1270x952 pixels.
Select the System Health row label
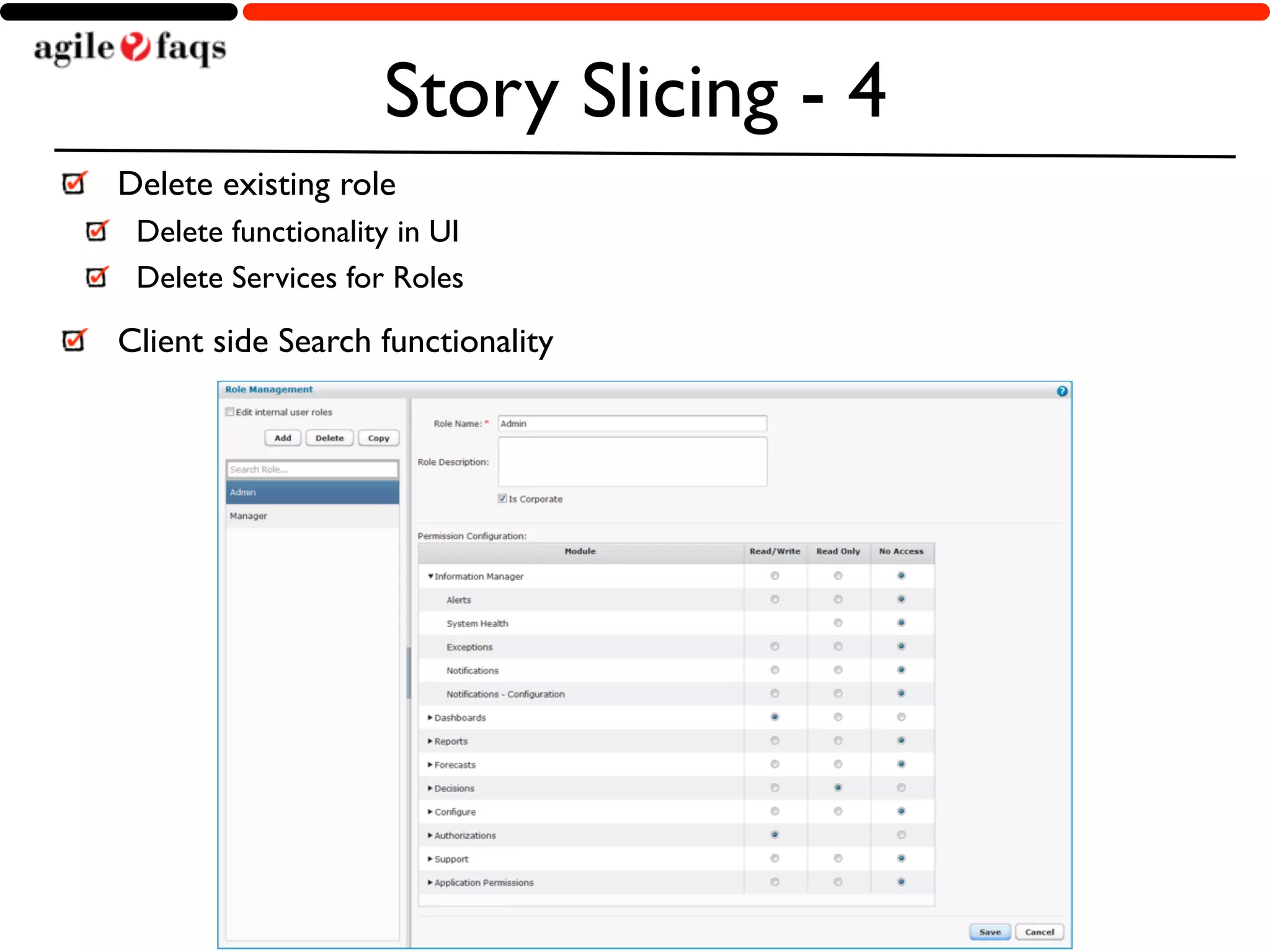tap(477, 624)
